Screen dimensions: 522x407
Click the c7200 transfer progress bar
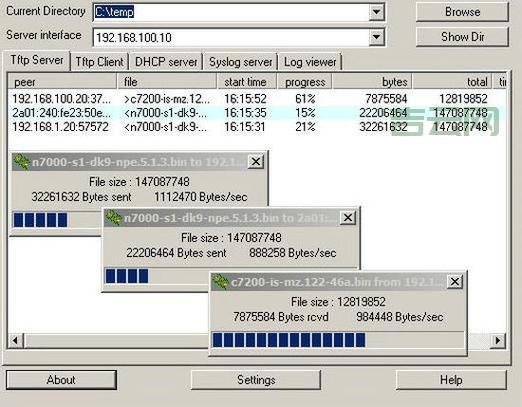pos(337,340)
